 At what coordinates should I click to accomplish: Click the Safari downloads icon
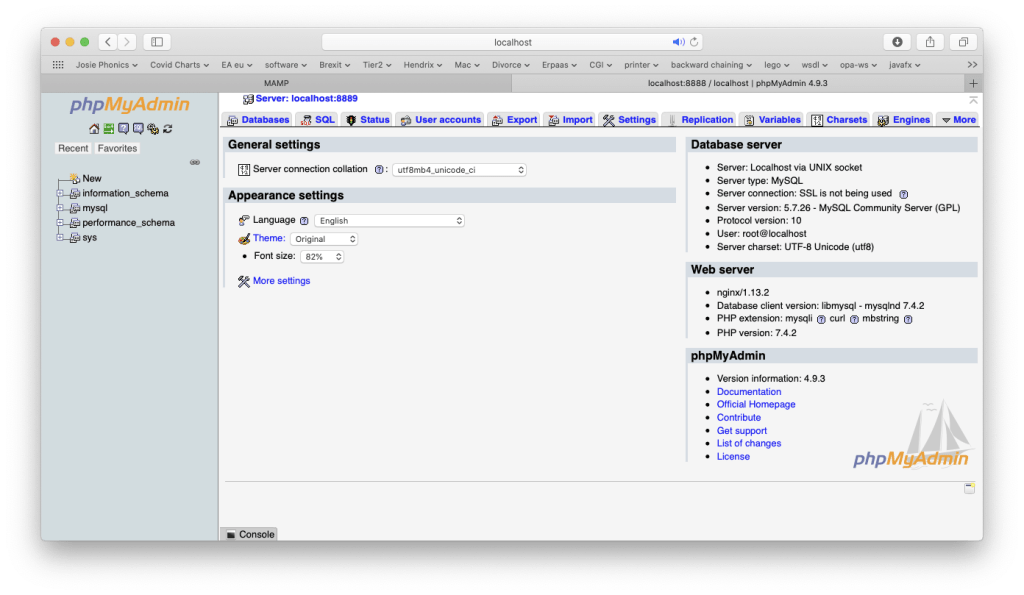897,42
